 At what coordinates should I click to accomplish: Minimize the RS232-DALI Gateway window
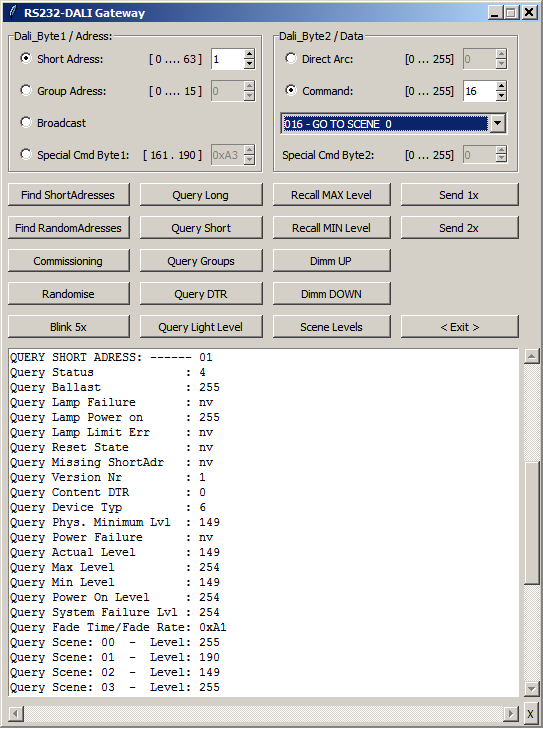pyautogui.click(x=495, y=12)
